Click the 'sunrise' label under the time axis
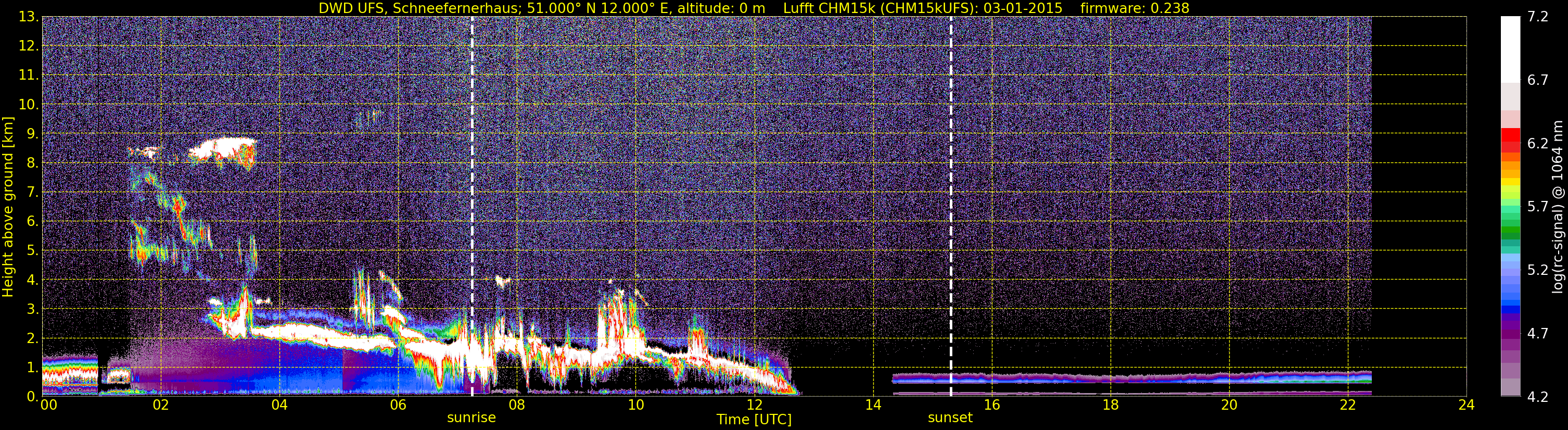Screen dimensions: 1568x430 tap(471, 418)
